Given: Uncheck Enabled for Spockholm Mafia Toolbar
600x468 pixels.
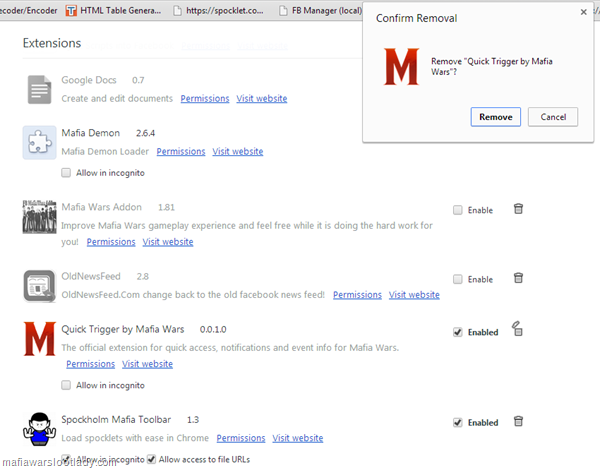Looking at the screenshot, I should click(457, 422).
